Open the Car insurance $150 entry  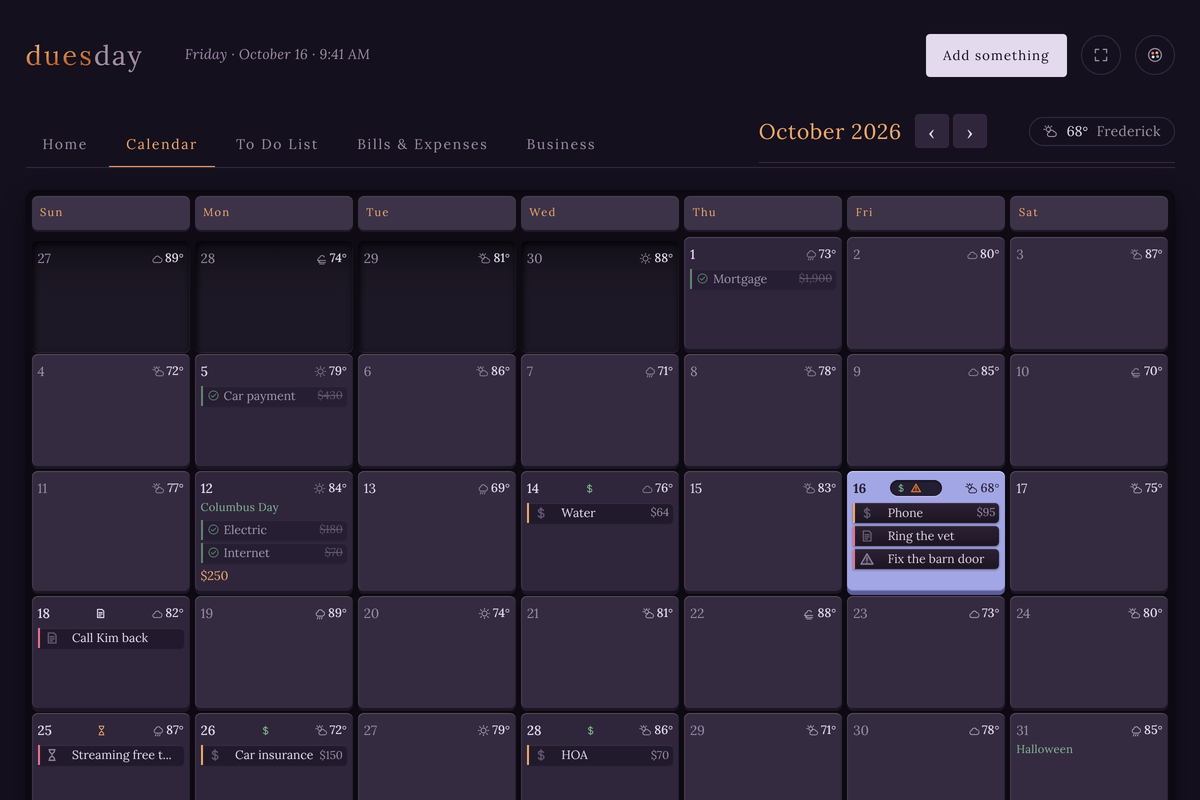point(274,755)
